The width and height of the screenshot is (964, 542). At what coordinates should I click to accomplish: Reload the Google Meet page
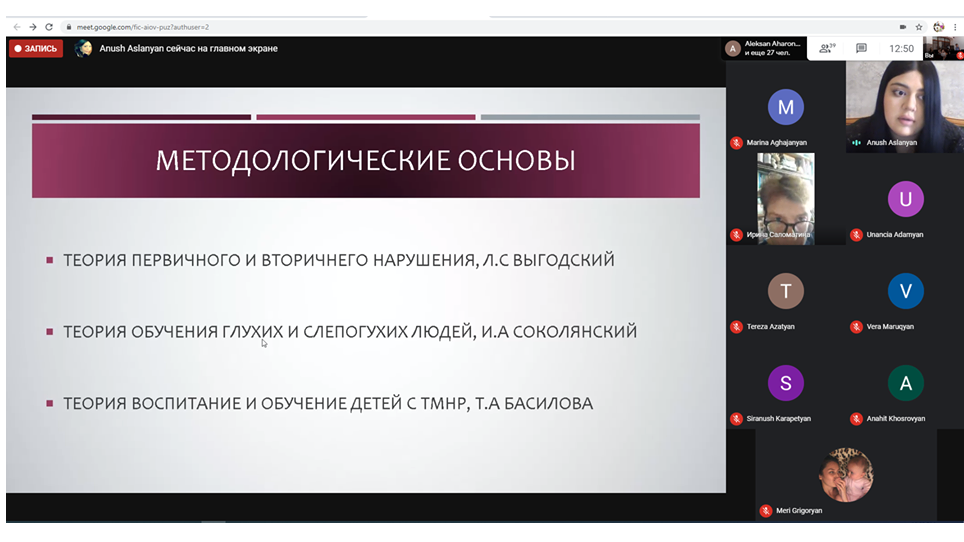click(x=49, y=27)
